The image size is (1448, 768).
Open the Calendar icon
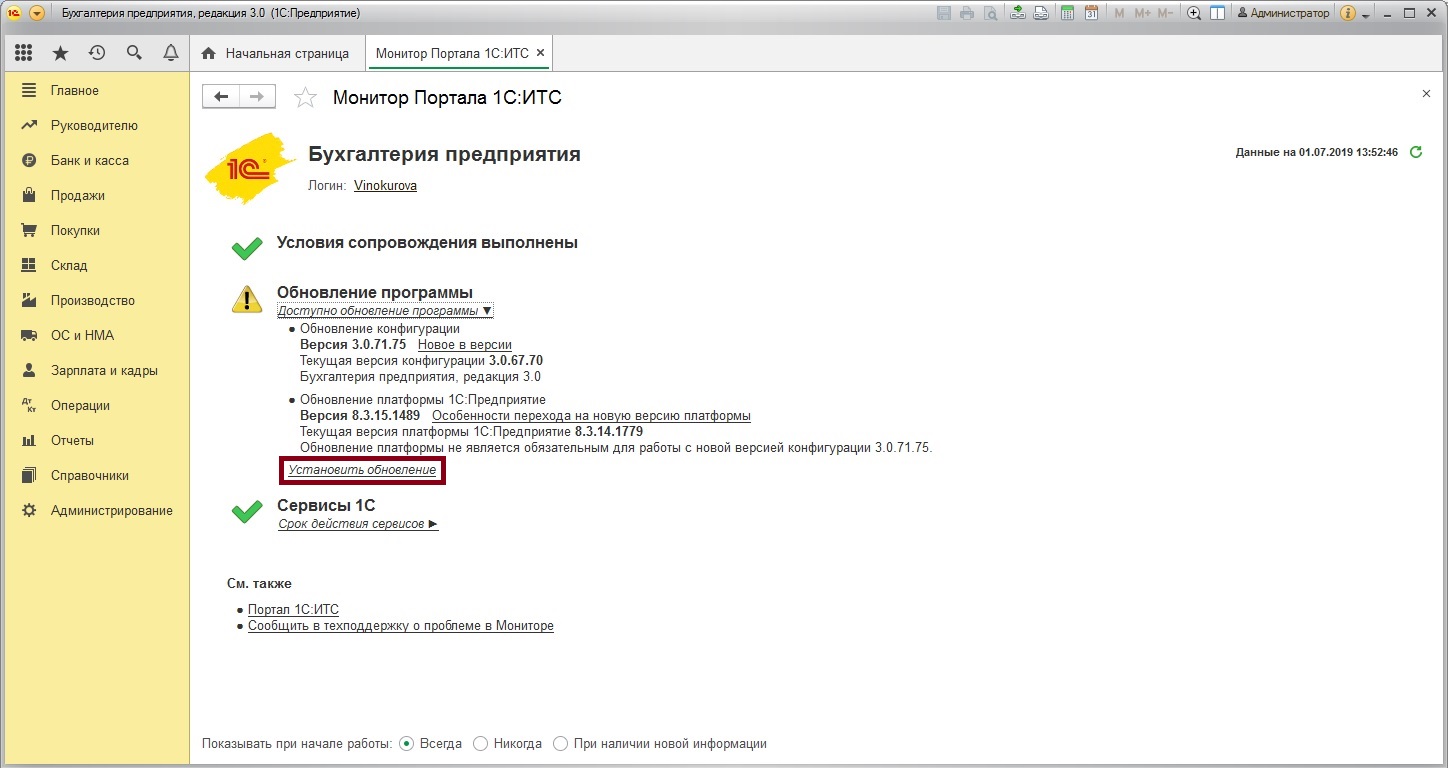1091,13
